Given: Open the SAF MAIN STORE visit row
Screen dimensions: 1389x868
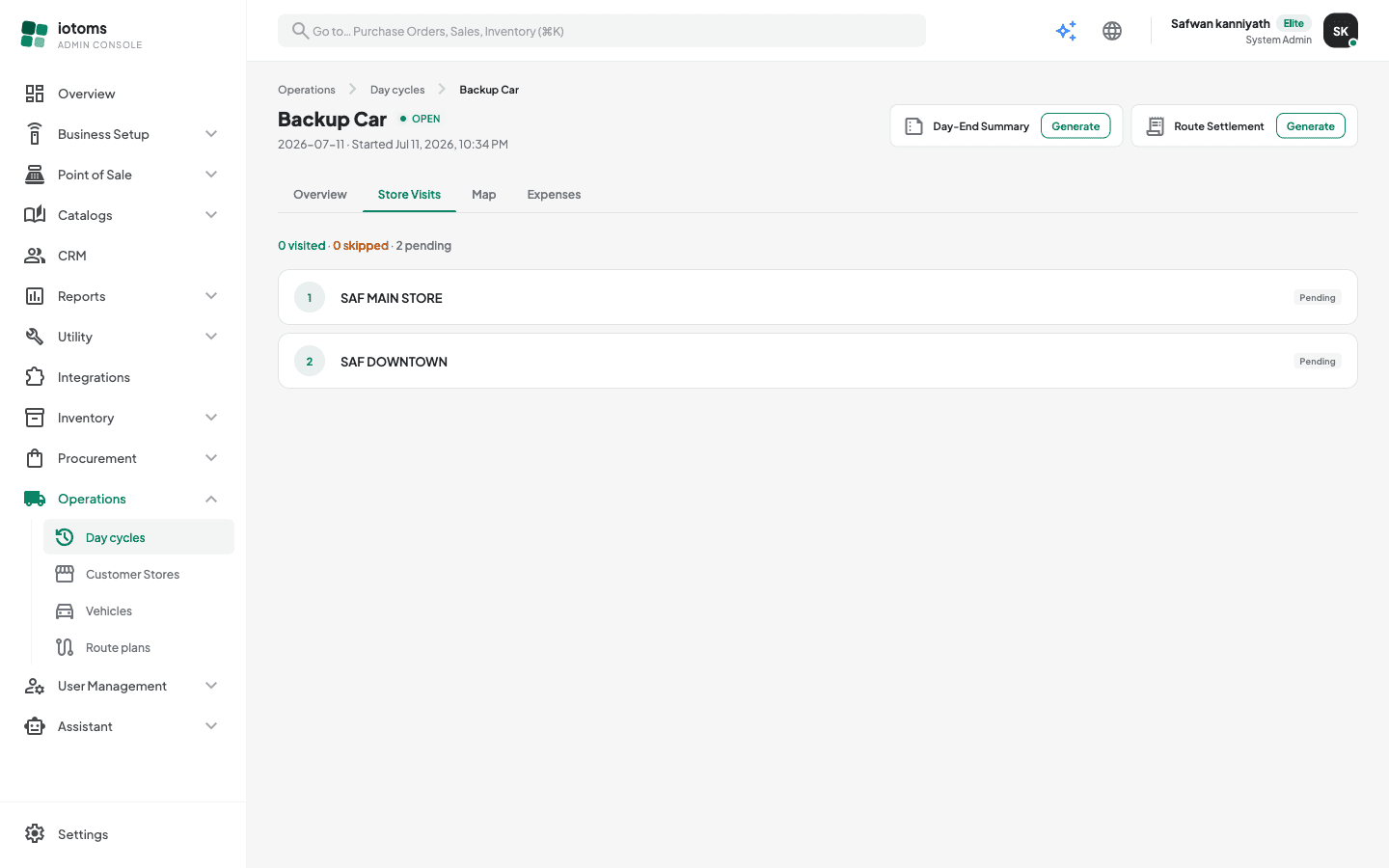Looking at the screenshot, I should tap(818, 297).
